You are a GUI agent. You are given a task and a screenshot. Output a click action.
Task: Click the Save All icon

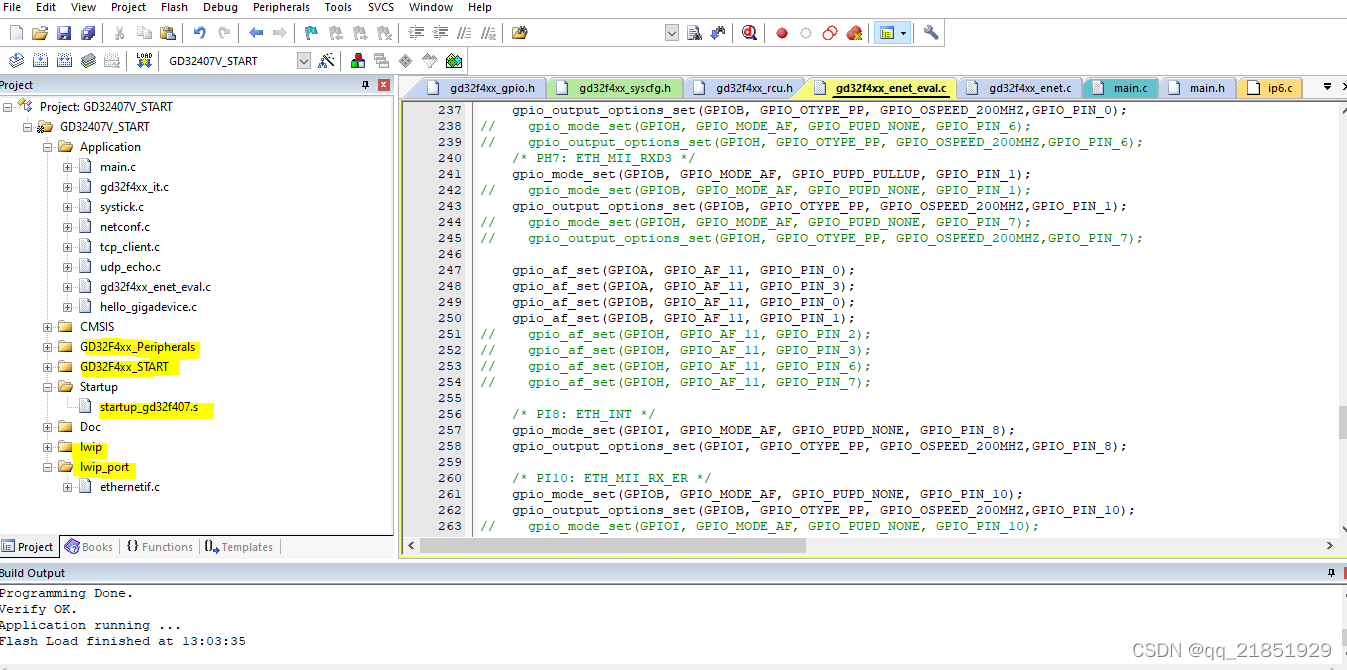pos(88,33)
